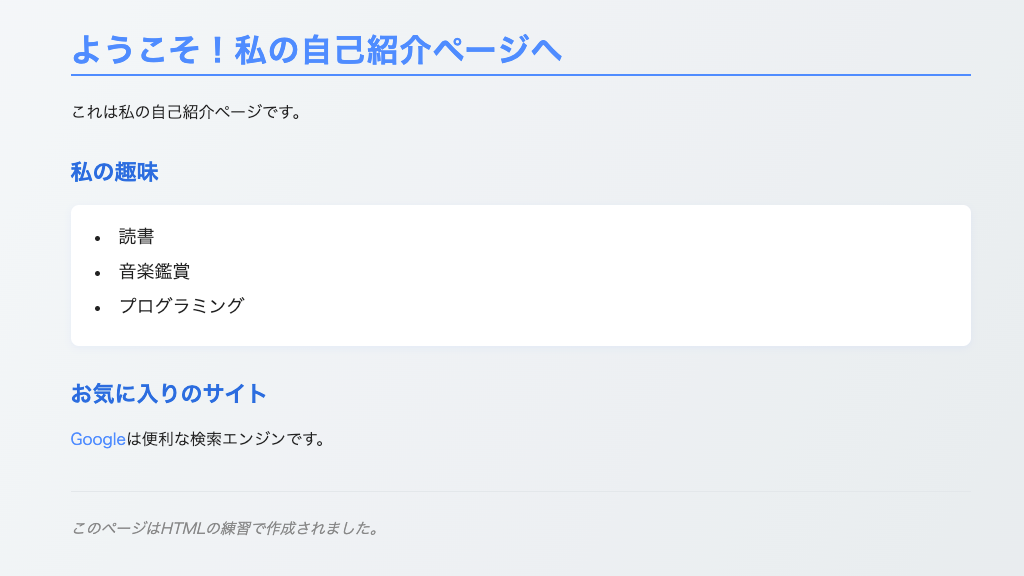Click the text は便利な検索エンジンです next to Google
The width and height of the screenshot is (1024, 576).
click(225, 440)
